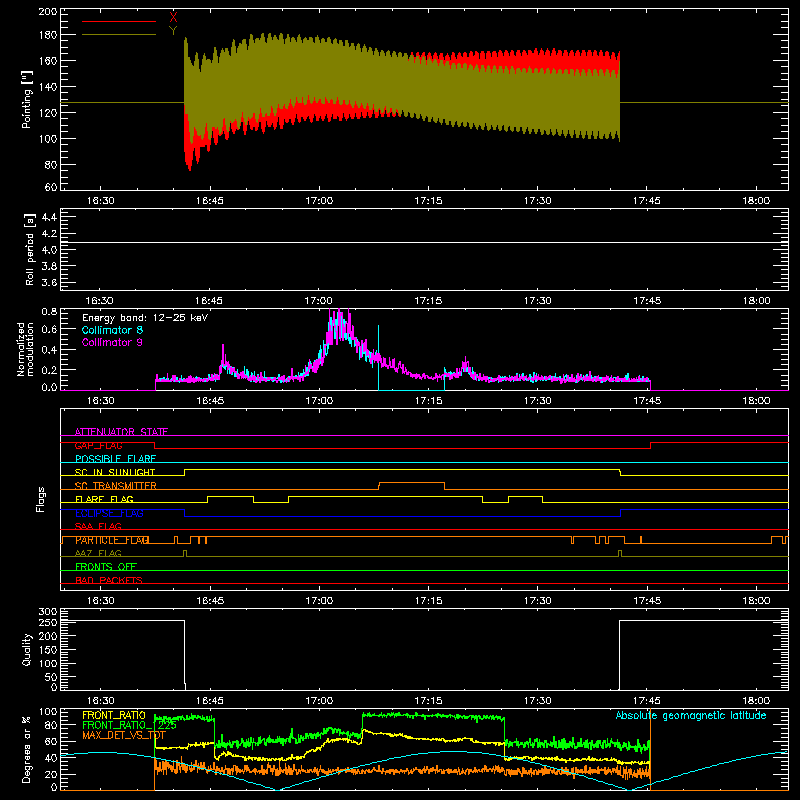800x800 pixels.
Task: Click the SC_IN_SUNLIGHT flag label
Action: [x=115, y=472]
